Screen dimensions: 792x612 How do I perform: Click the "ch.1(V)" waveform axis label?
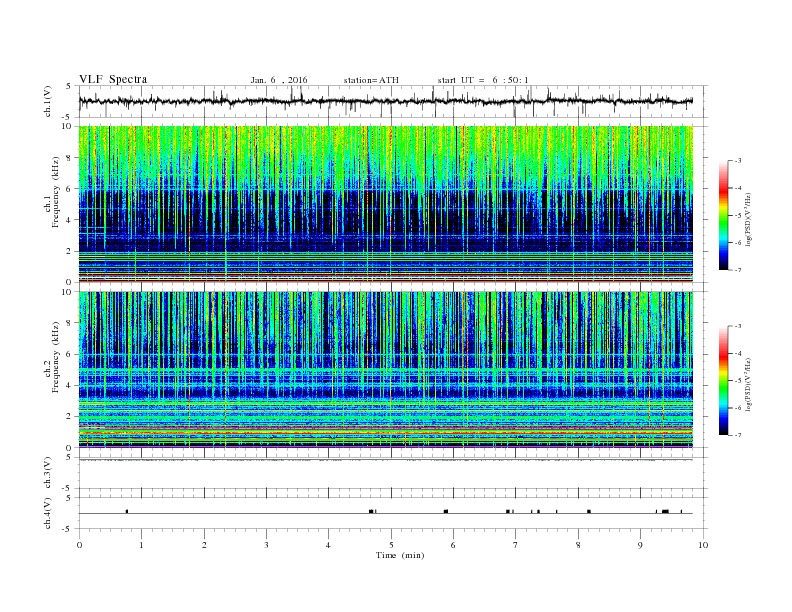48,101
